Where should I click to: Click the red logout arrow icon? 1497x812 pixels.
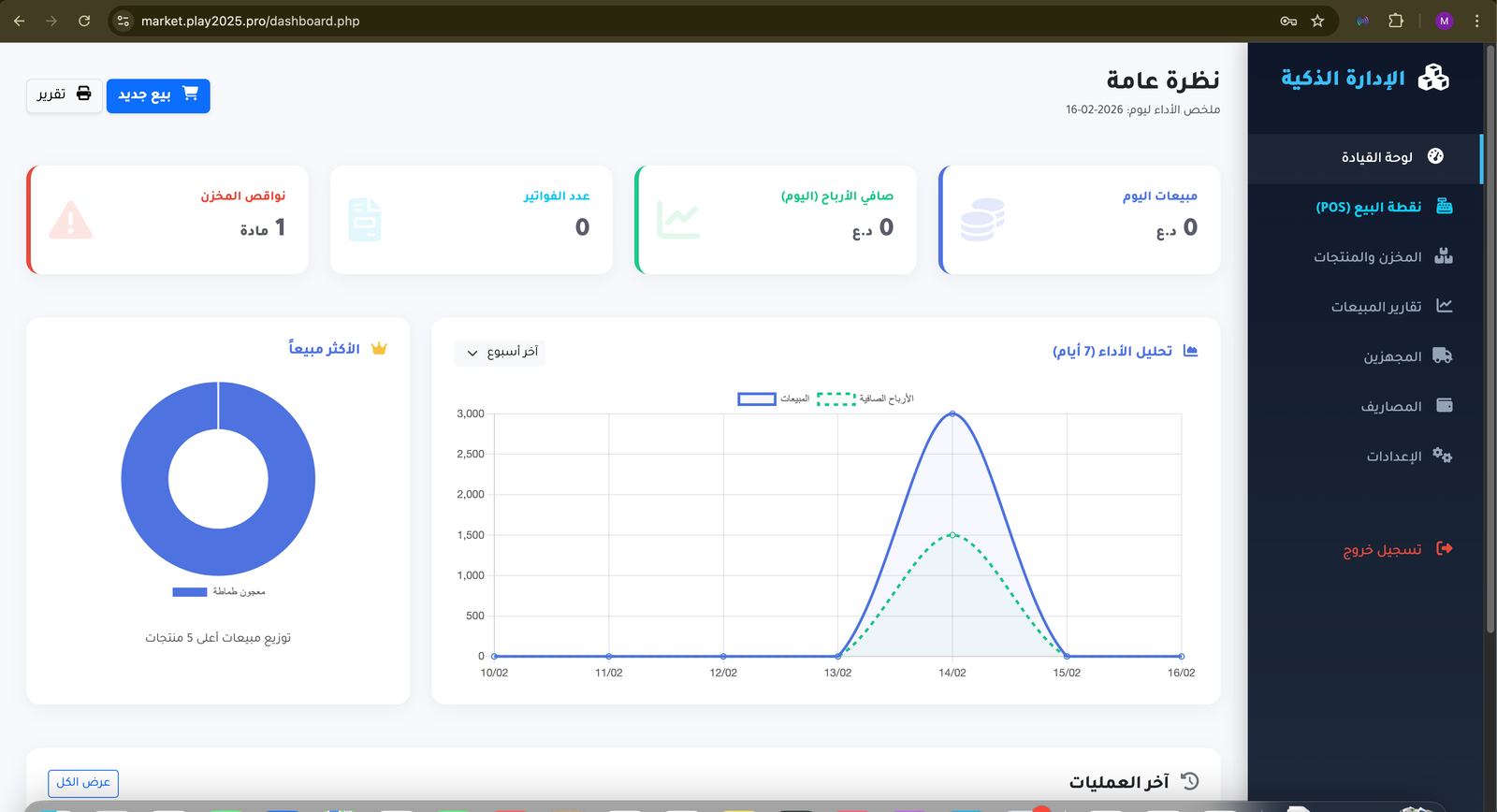1445,548
